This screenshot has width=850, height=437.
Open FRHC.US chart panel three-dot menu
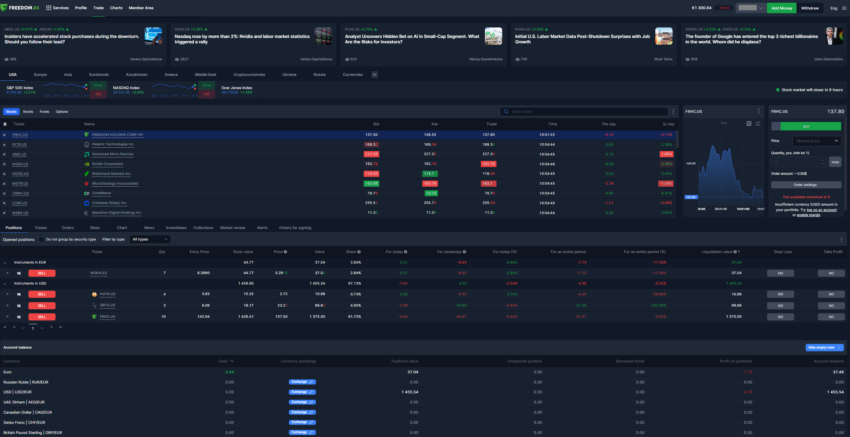[759, 111]
